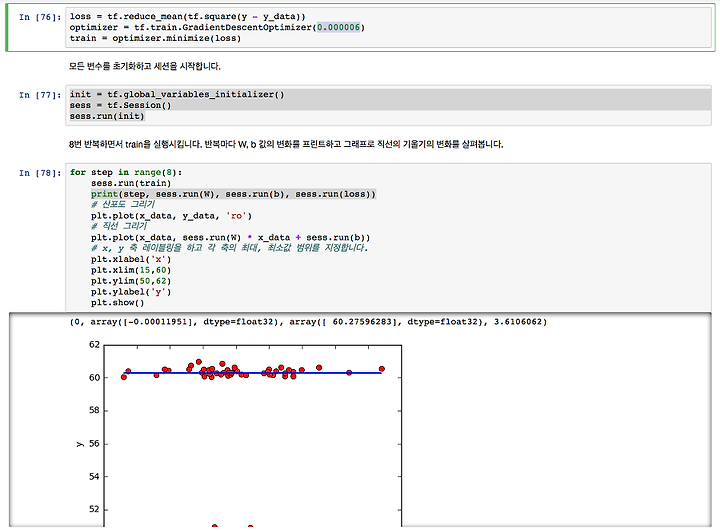Click the plt.xlabel('x') line
This screenshot has width=720, height=532.
pyautogui.click(x=131, y=259)
